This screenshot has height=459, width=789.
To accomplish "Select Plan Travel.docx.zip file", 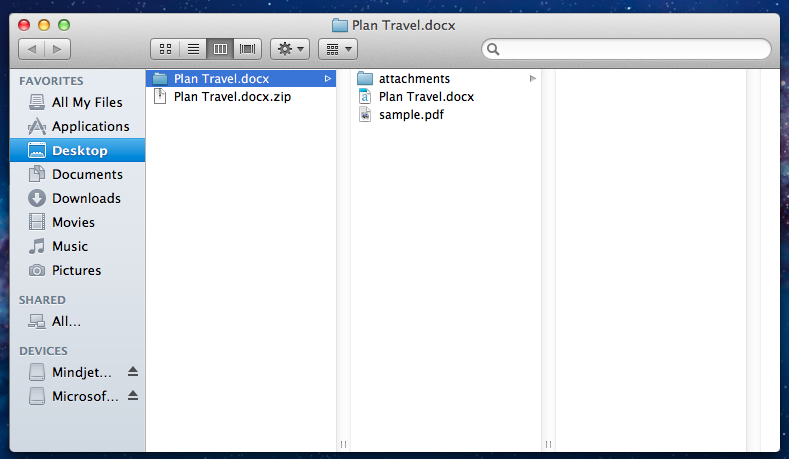I will 241,97.
